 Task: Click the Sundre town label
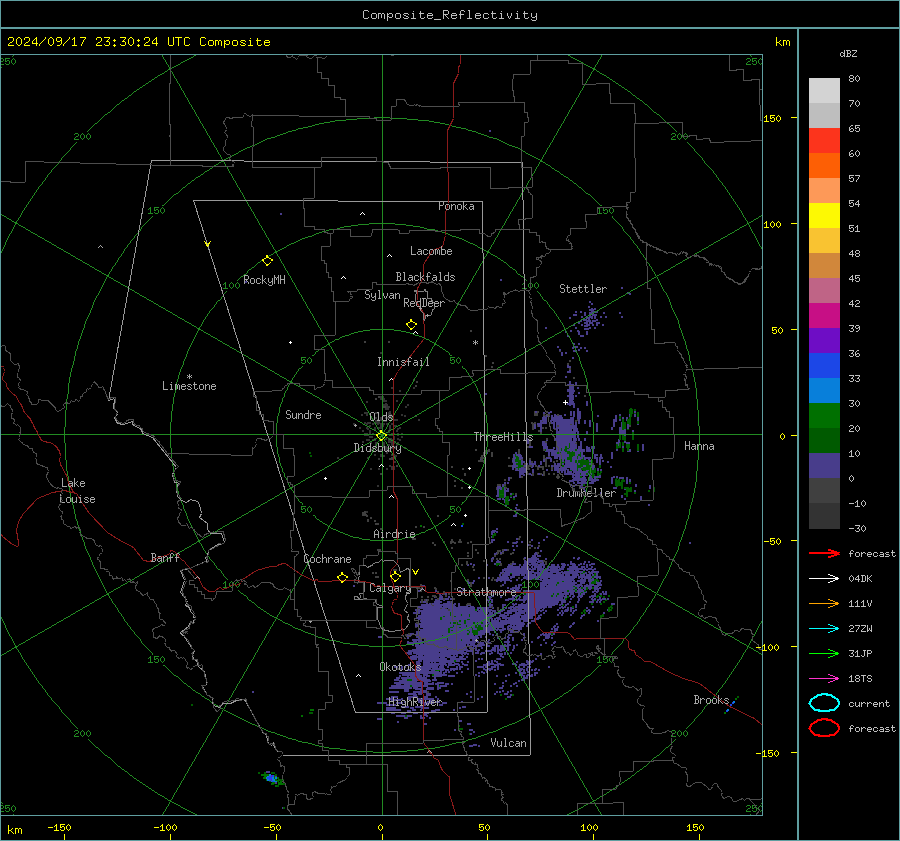pyautogui.click(x=303, y=415)
